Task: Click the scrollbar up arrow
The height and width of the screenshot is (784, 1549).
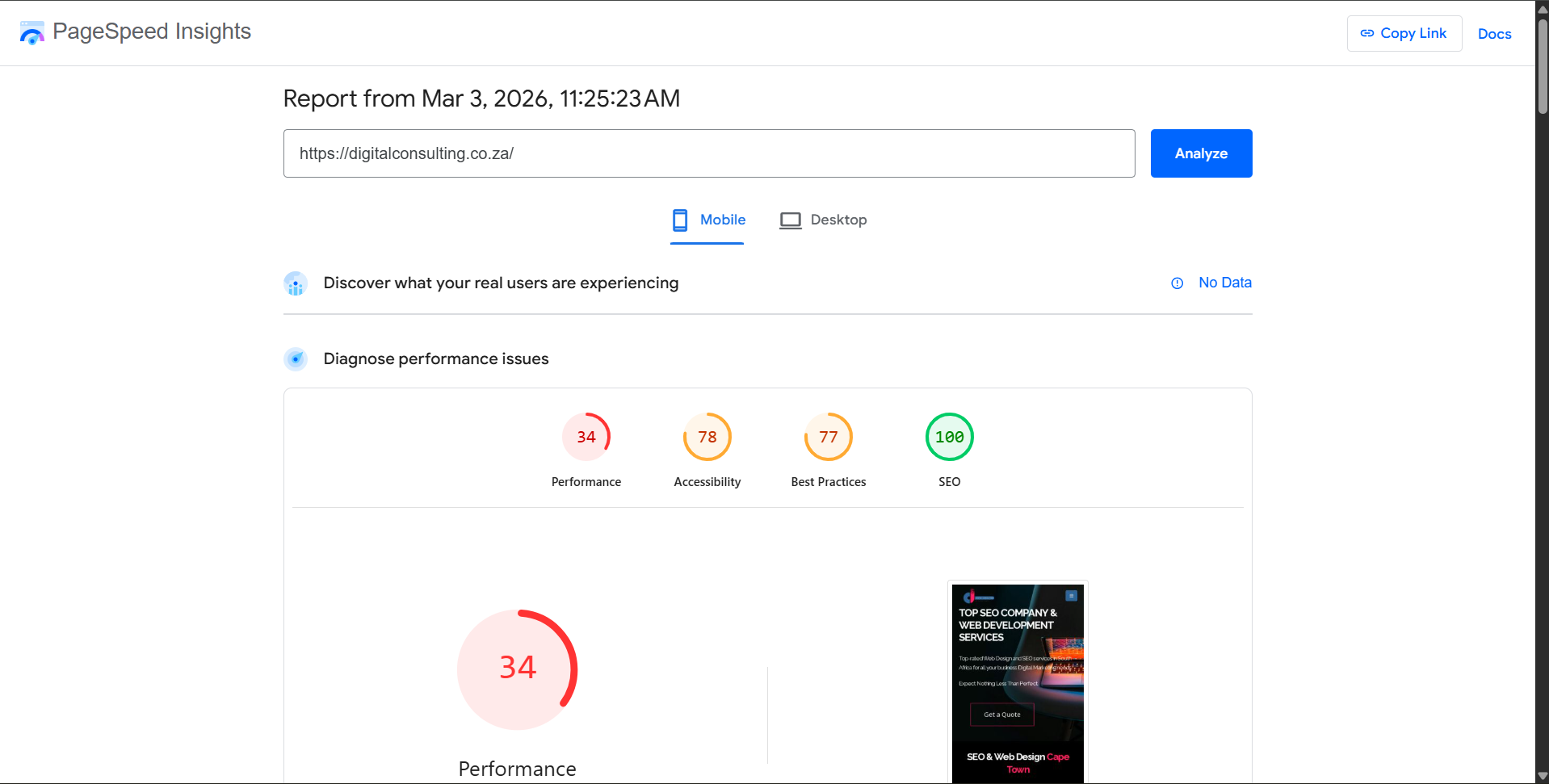Action: (x=1542, y=9)
